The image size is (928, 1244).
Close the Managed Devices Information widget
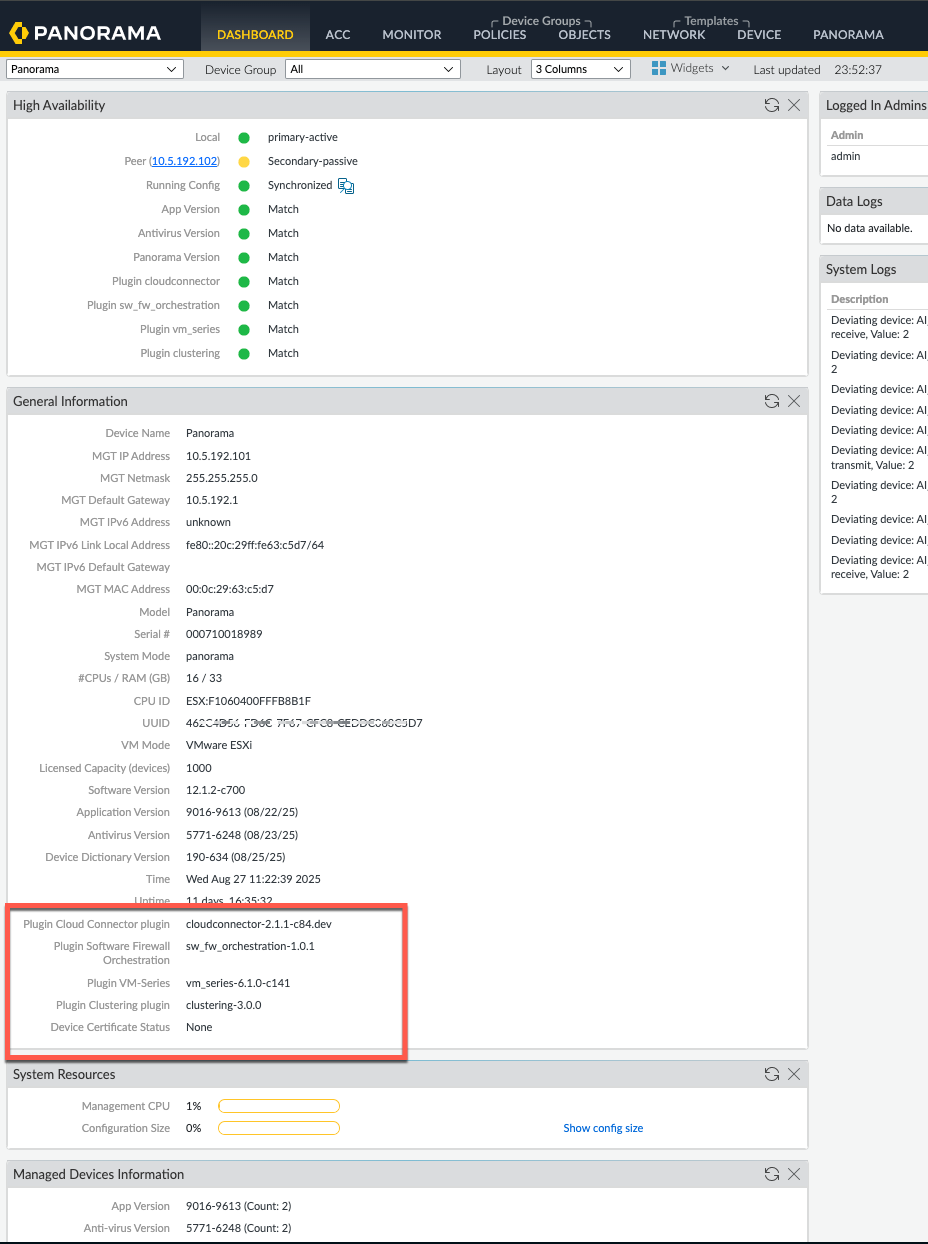click(794, 1174)
